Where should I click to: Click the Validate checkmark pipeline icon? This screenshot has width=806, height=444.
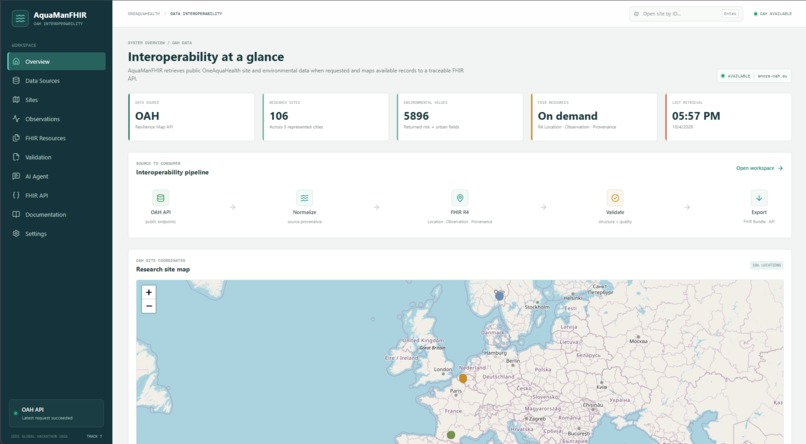(615, 198)
